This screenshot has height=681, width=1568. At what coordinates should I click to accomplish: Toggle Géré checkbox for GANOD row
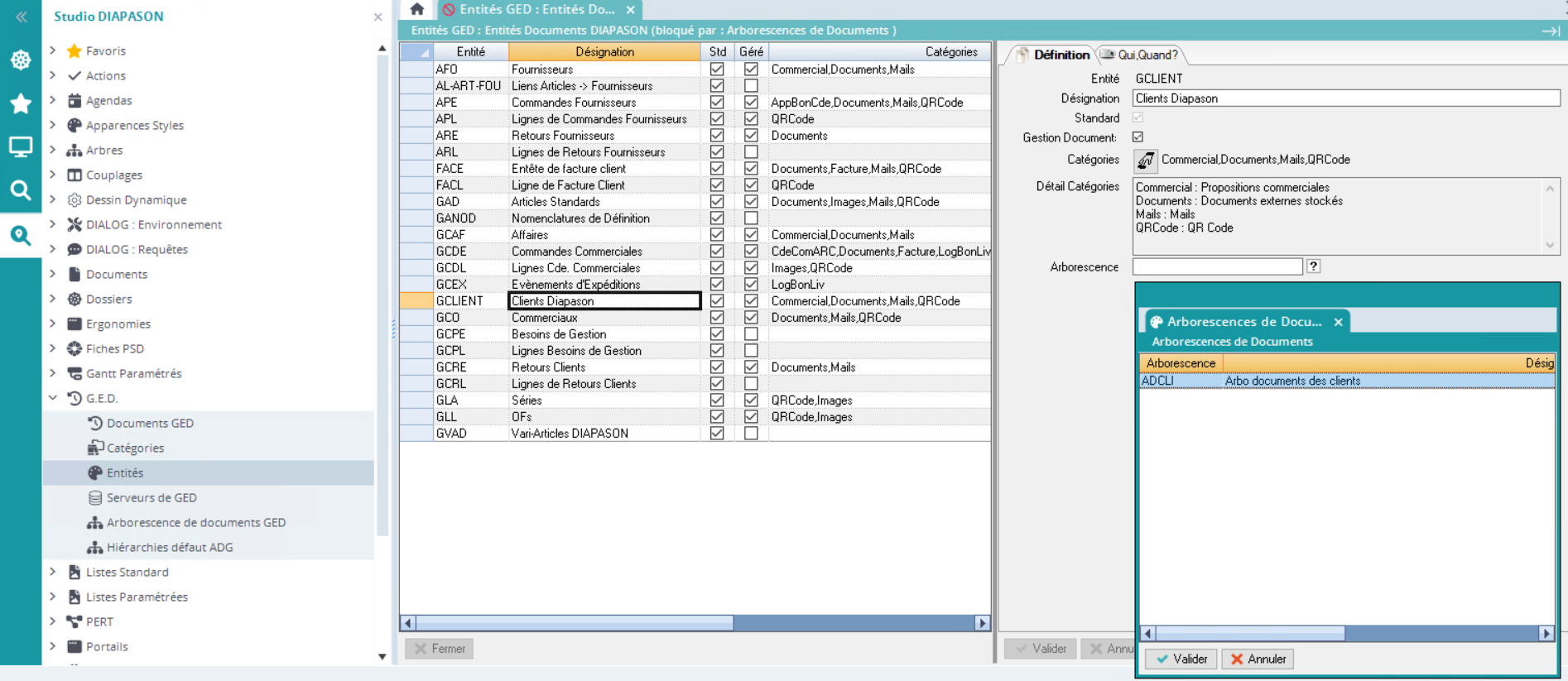(x=751, y=218)
